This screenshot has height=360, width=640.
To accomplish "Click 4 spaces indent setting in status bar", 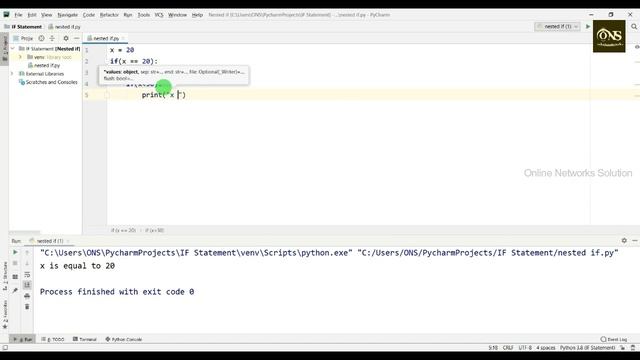I will [x=546, y=348].
